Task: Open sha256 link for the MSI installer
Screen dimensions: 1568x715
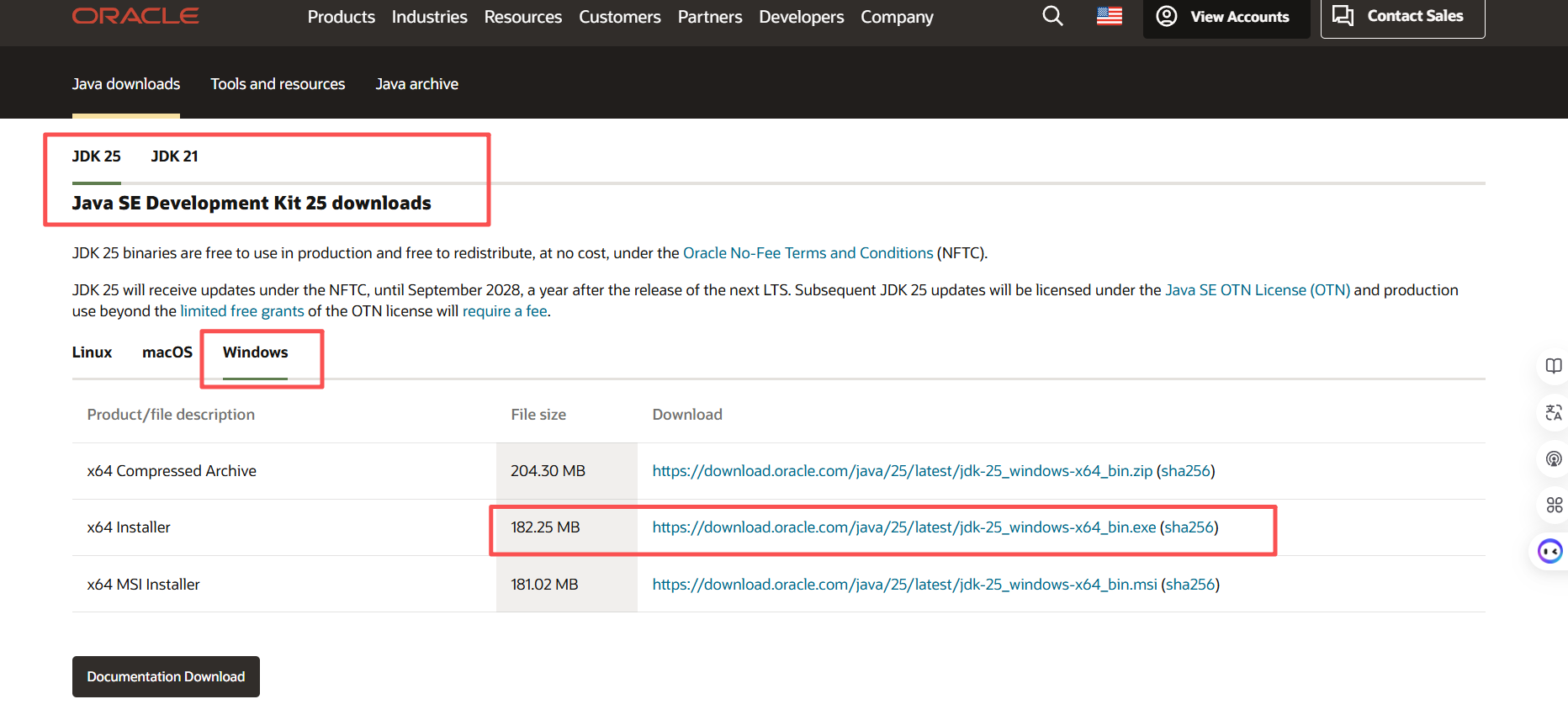Action: click(x=1190, y=585)
